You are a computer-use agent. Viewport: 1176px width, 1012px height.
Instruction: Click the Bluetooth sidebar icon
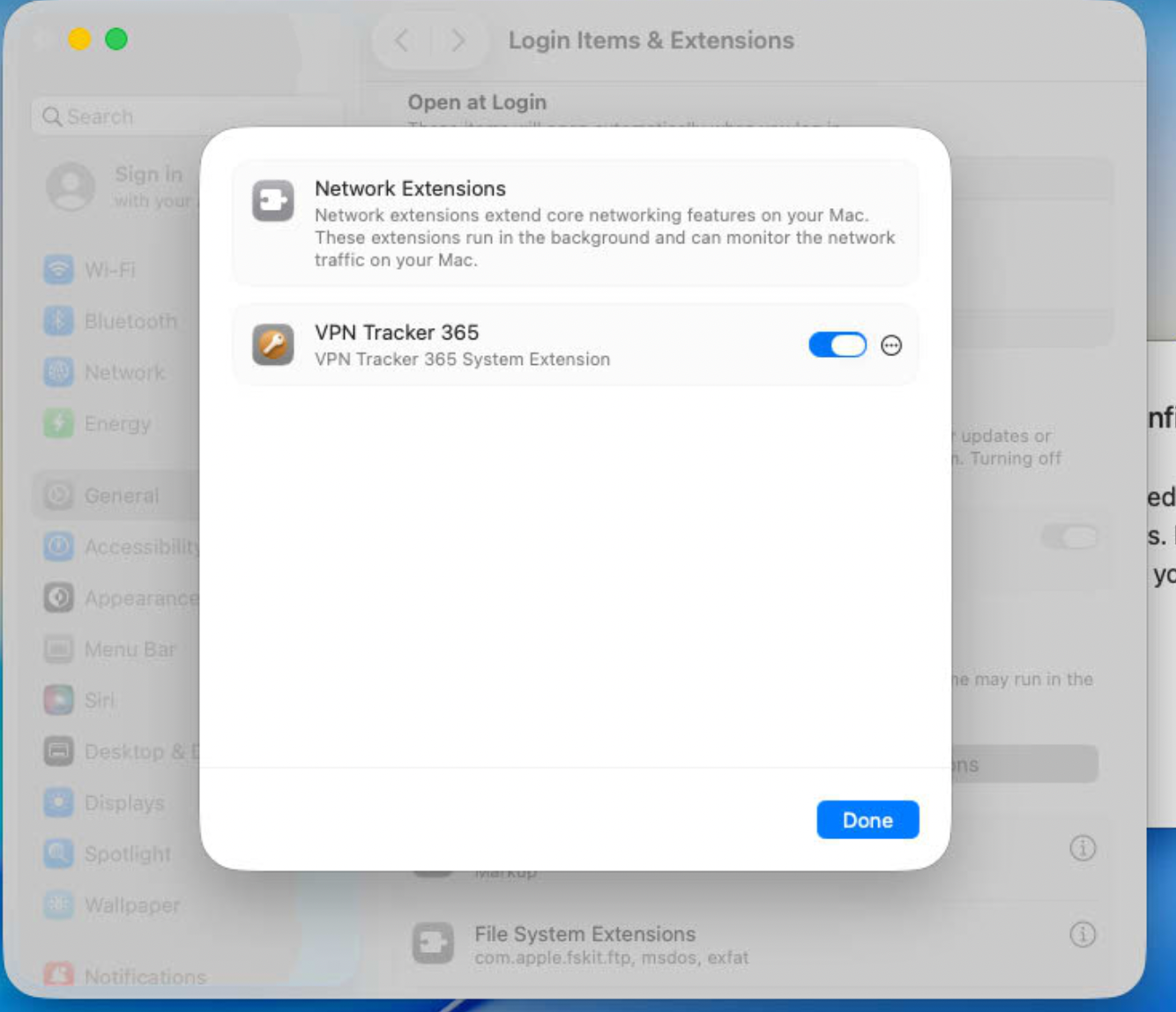pos(59,321)
